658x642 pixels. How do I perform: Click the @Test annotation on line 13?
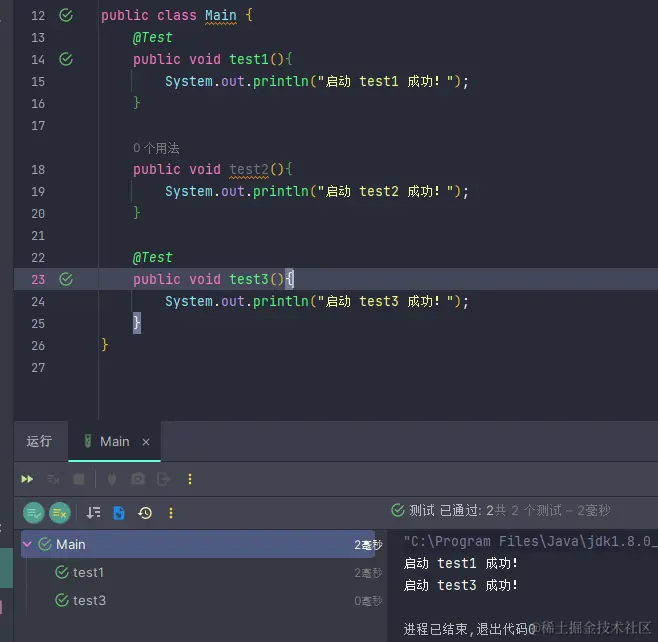point(153,37)
